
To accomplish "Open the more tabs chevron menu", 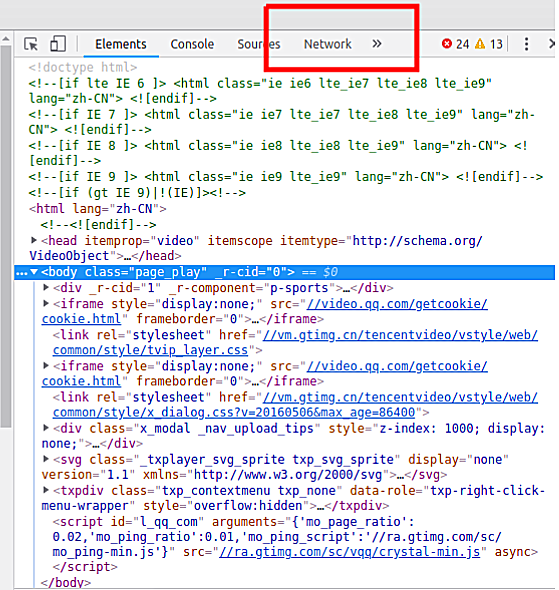I will (377, 44).
